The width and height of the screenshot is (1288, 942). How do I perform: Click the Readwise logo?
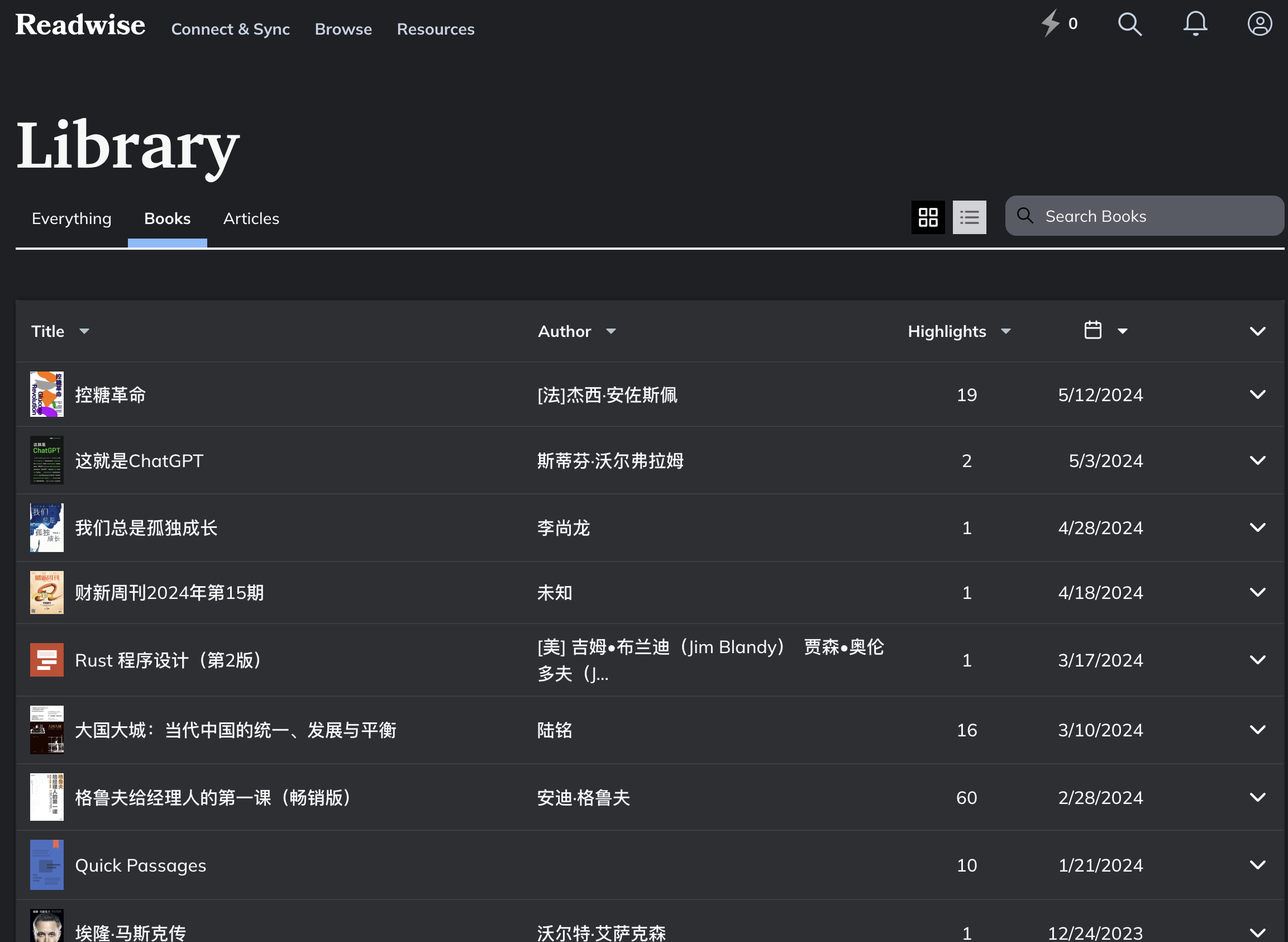pyautogui.click(x=80, y=25)
